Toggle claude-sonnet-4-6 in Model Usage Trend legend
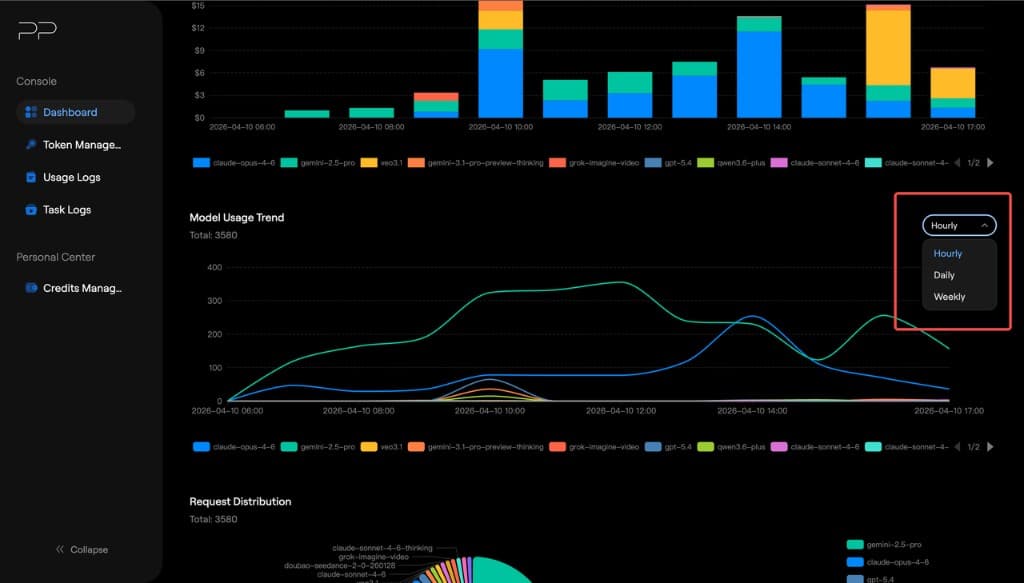The image size is (1024, 583). 815,447
